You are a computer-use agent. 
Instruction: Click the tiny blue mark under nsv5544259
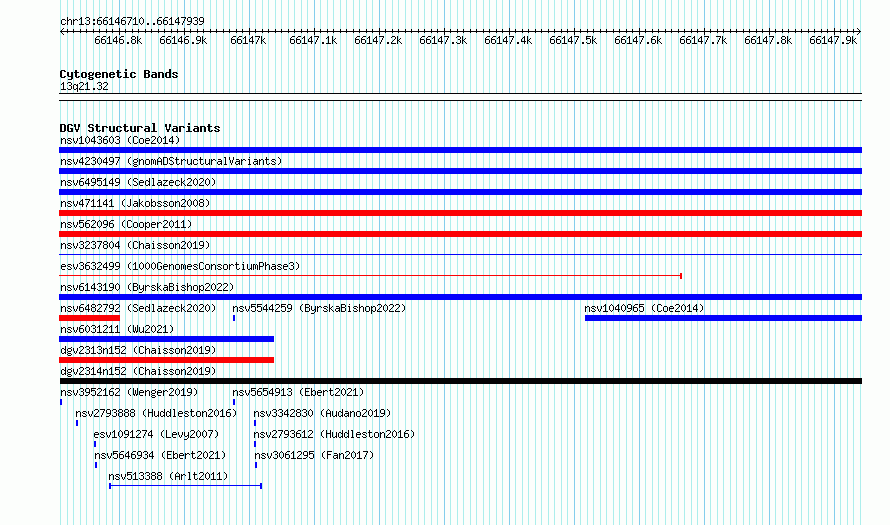pos(234,318)
